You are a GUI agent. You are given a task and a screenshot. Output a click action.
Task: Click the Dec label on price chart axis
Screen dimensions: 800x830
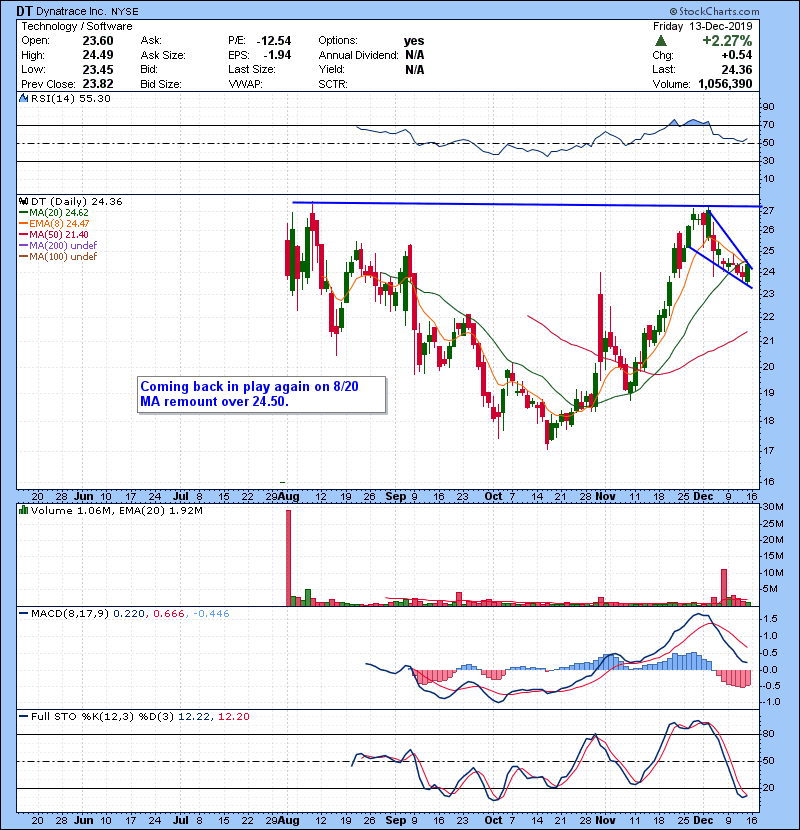(x=703, y=497)
